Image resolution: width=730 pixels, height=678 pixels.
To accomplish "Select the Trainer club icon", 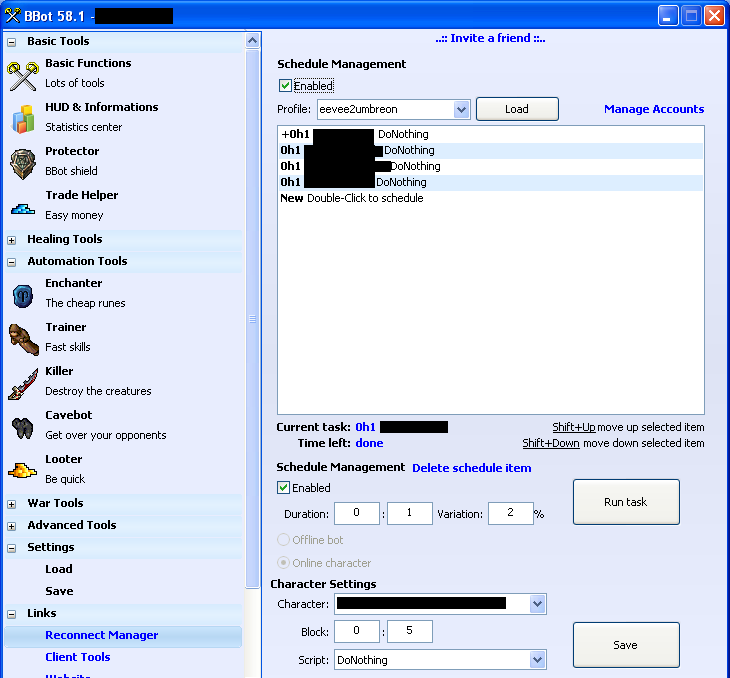I will (x=23, y=338).
